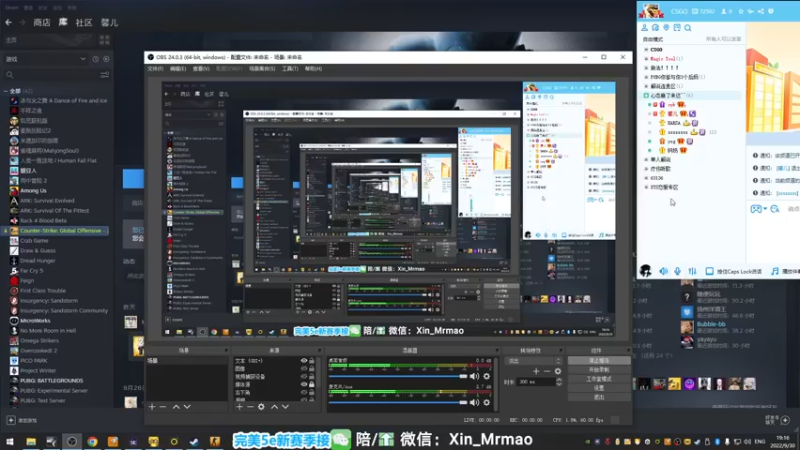Click the grid view icon in Steam library
Viewport: 800px width, 450px height.
tap(105, 40)
